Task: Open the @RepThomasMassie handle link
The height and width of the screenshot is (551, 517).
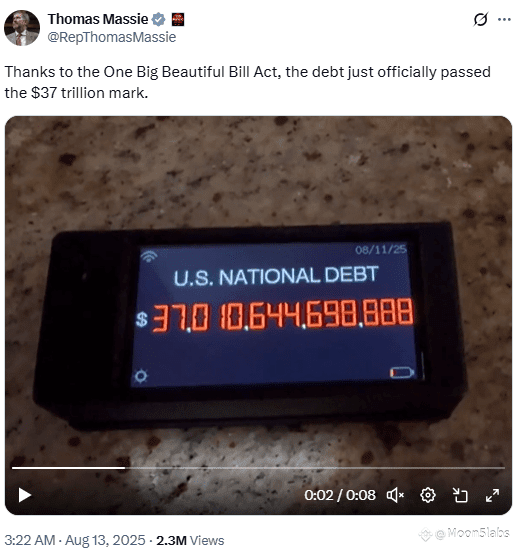Action: 112,37
